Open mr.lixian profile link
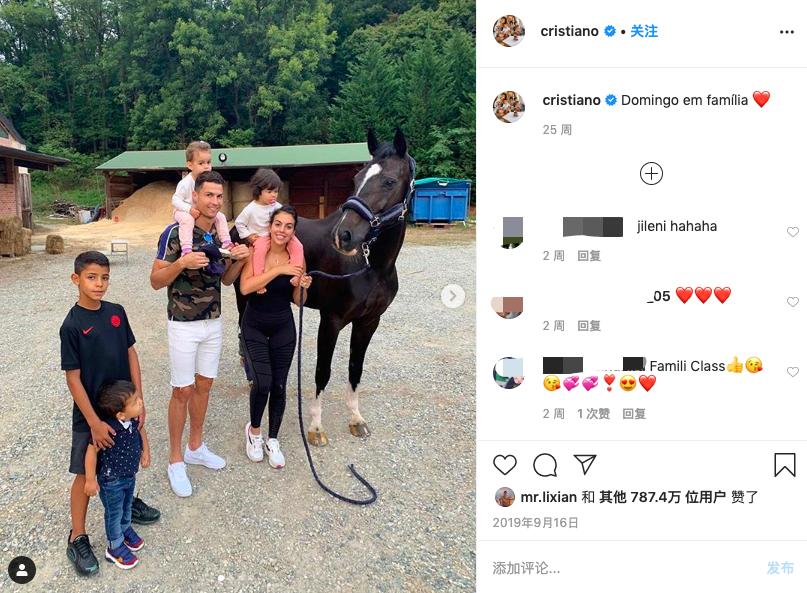The height and width of the screenshot is (593, 807). 548,497
